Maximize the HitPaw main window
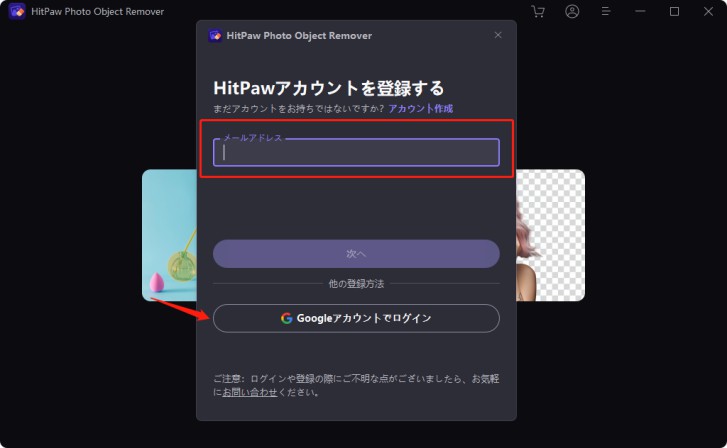The width and height of the screenshot is (727, 448). coord(675,11)
